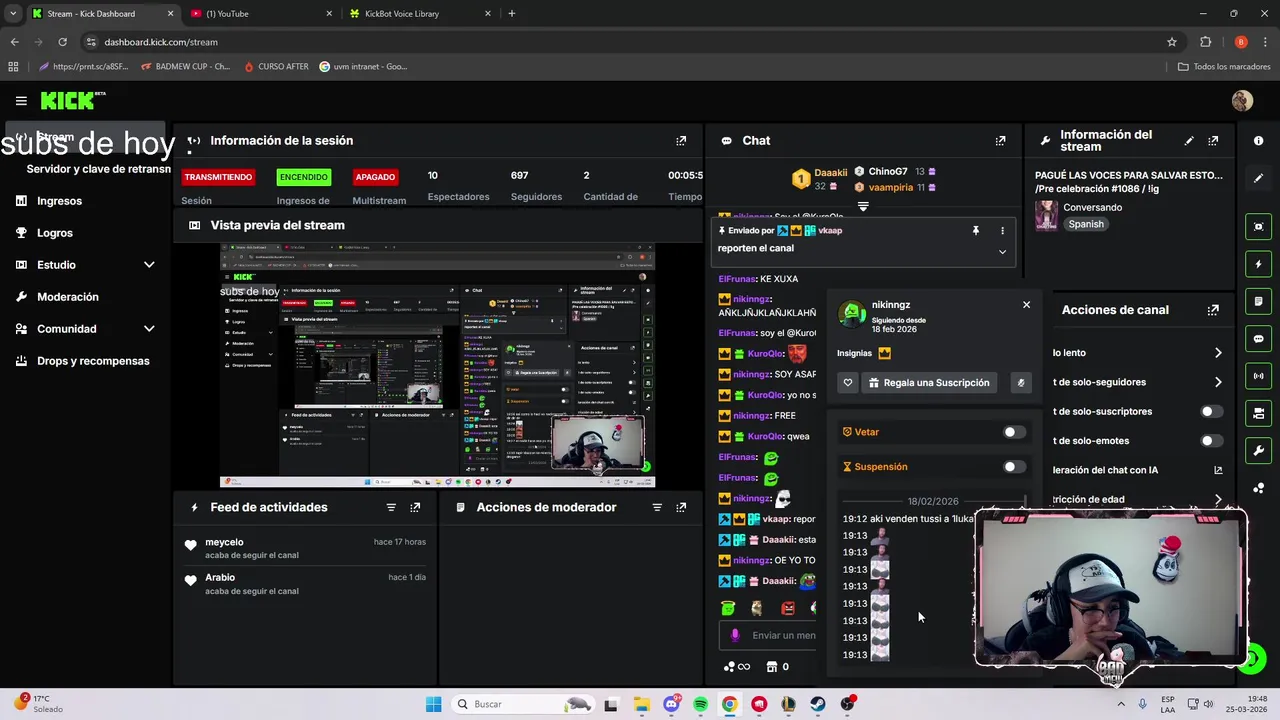This screenshot has height=720, width=1280.
Task: Open the CURSO AFTER bookmark
Action: [x=276, y=67]
